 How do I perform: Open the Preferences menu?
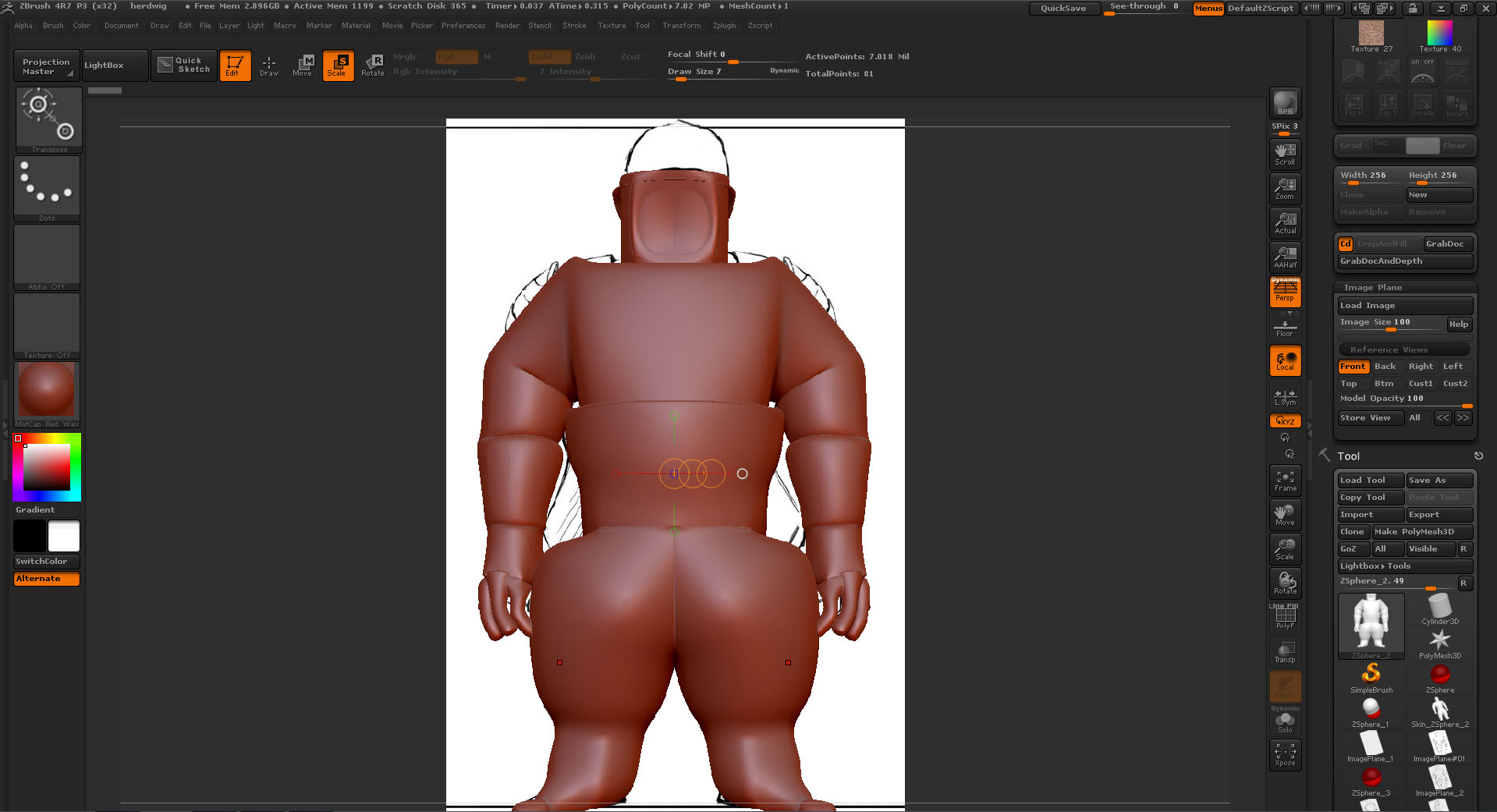[463, 25]
